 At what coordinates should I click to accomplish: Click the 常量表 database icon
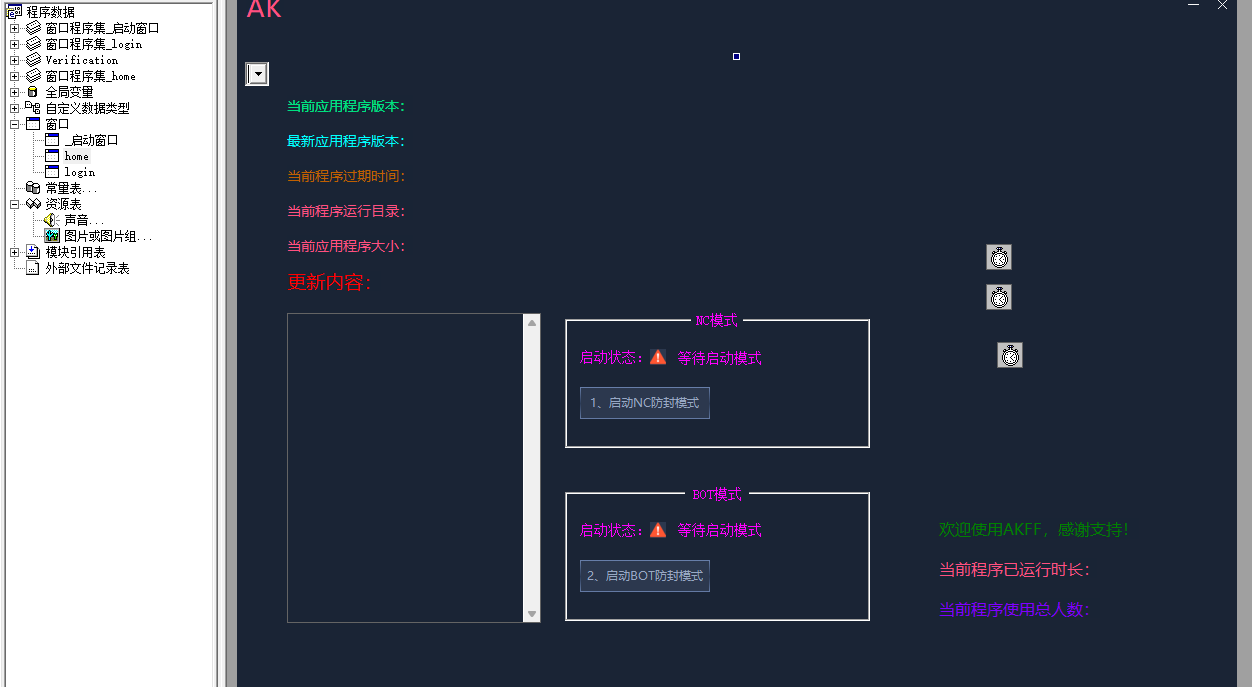[x=33, y=188]
